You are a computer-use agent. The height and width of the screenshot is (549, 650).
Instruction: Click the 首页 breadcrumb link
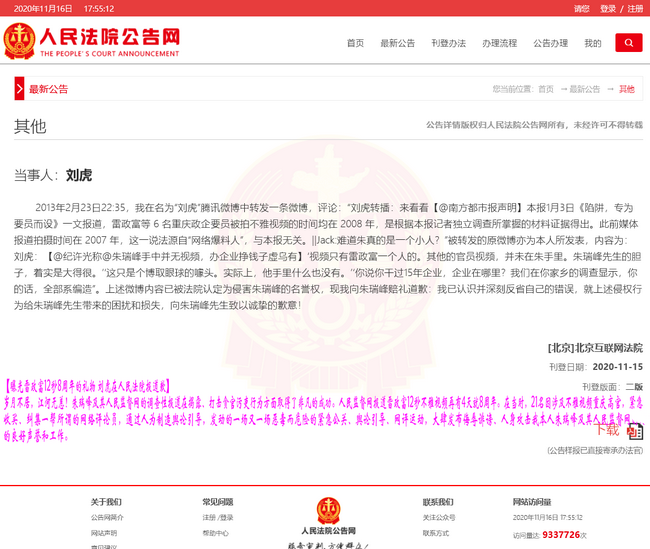545,89
